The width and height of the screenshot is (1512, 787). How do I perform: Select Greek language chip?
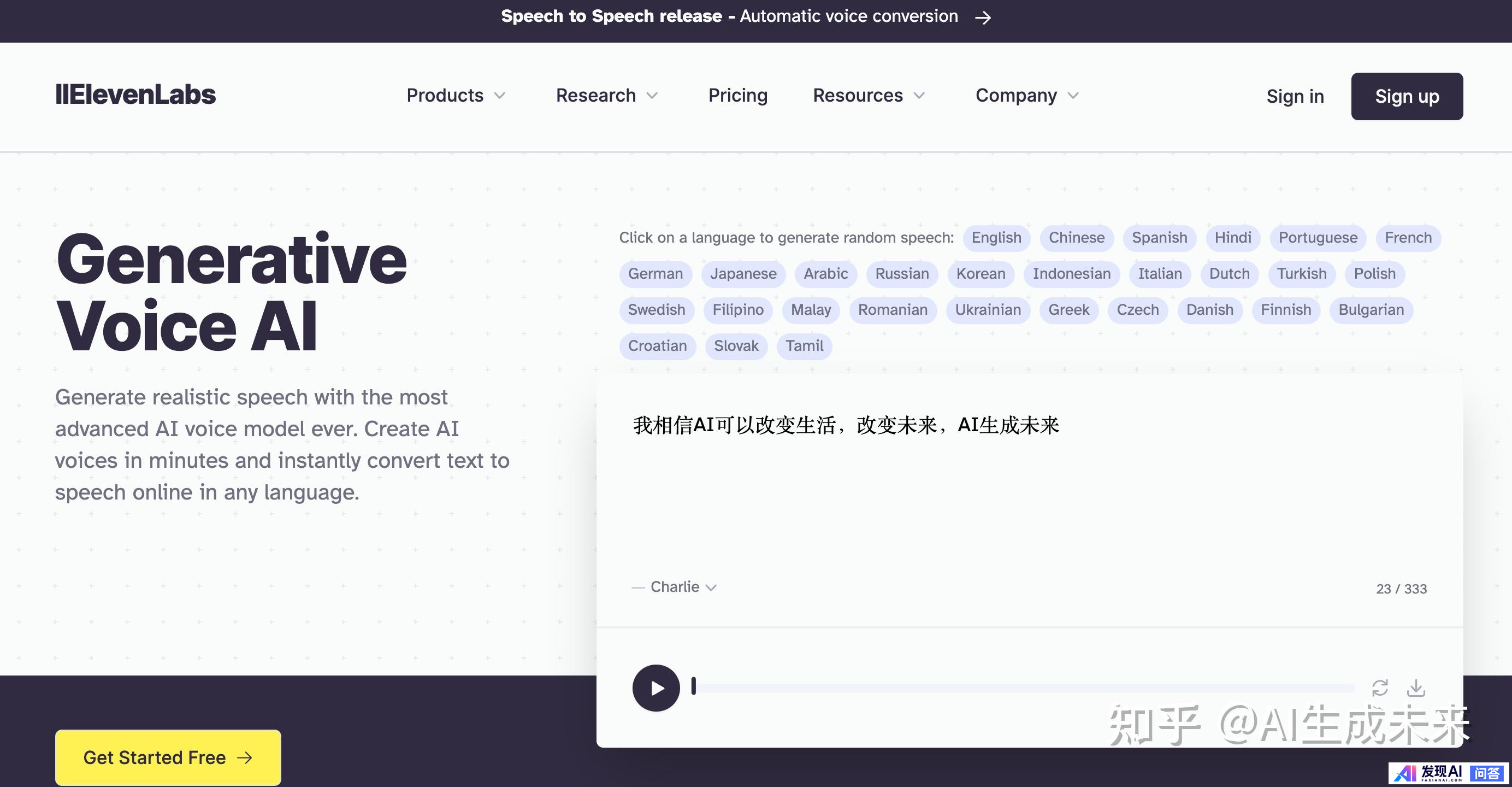(x=1069, y=310)
